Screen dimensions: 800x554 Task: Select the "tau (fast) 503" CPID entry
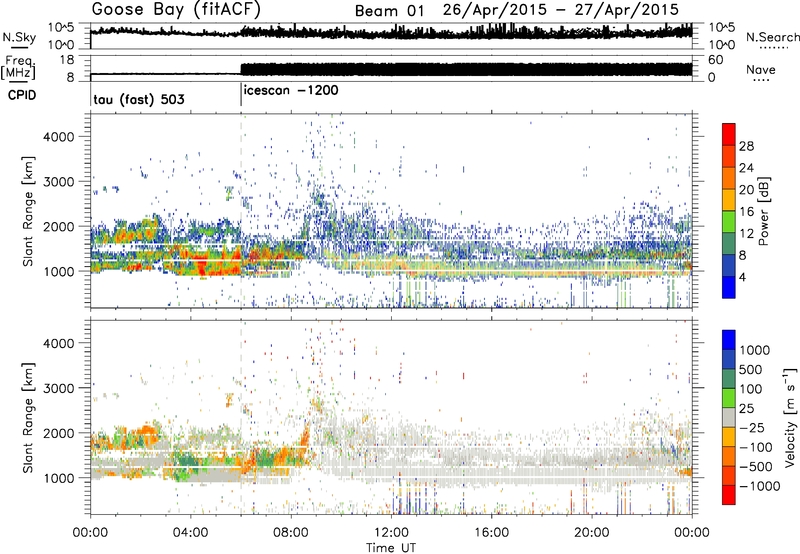(139, 99)
